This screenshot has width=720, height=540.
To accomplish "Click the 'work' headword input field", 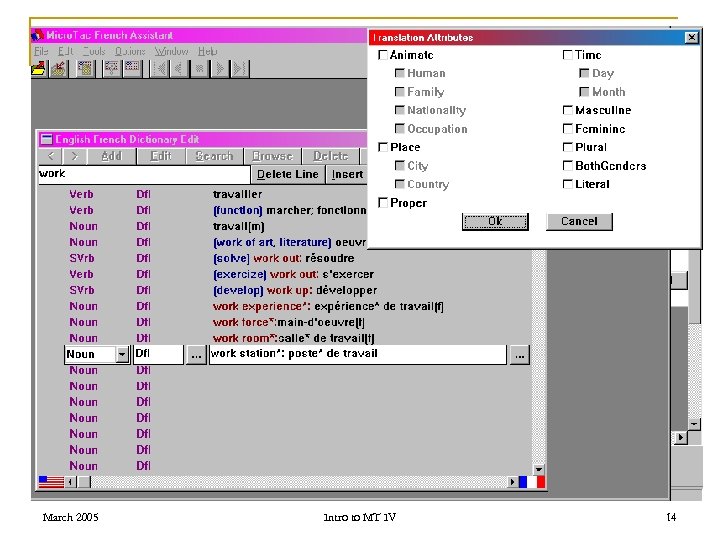I will pos(144,174).
